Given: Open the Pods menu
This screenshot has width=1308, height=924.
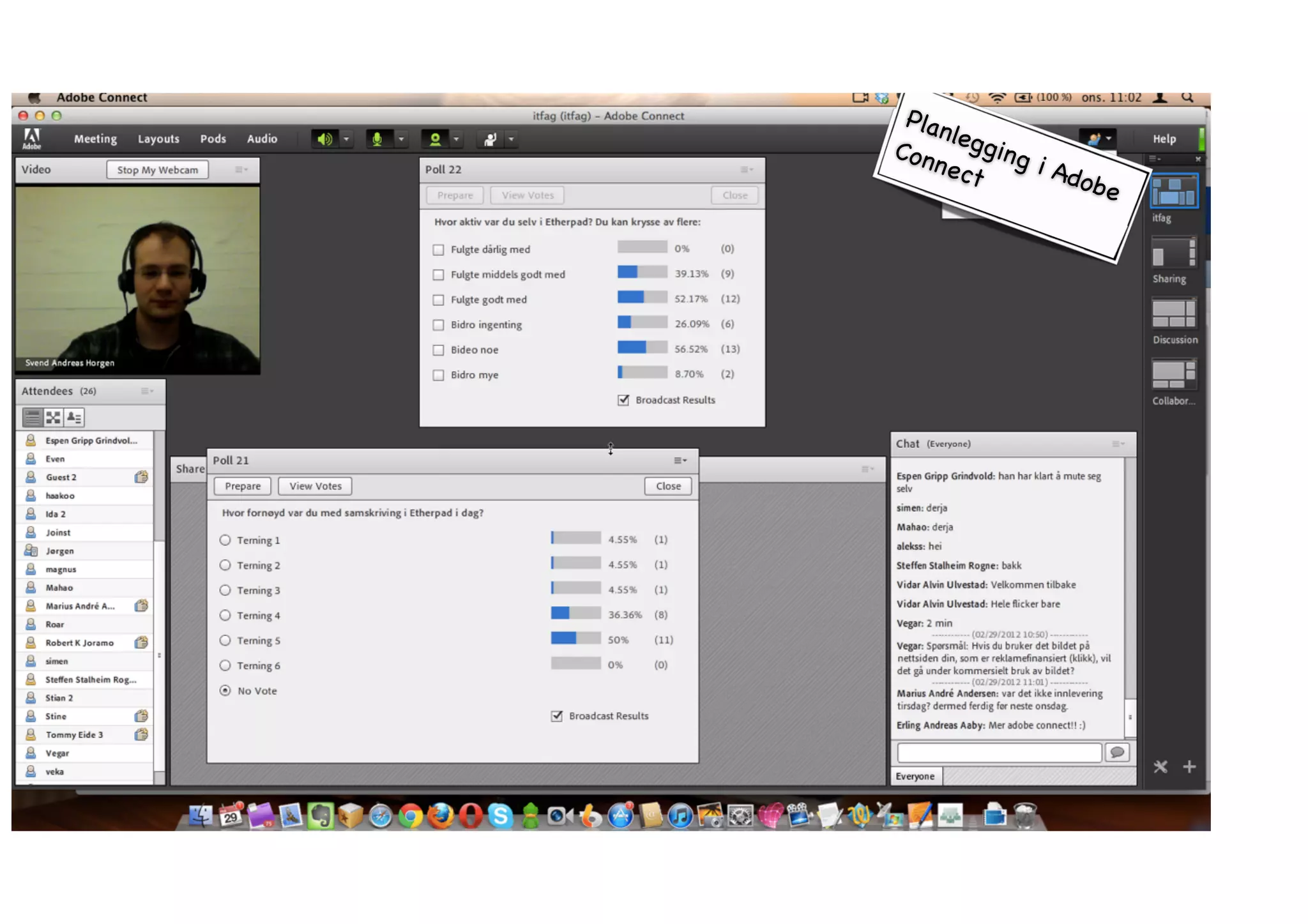Looking at the screenshot, I should [213, 139].
